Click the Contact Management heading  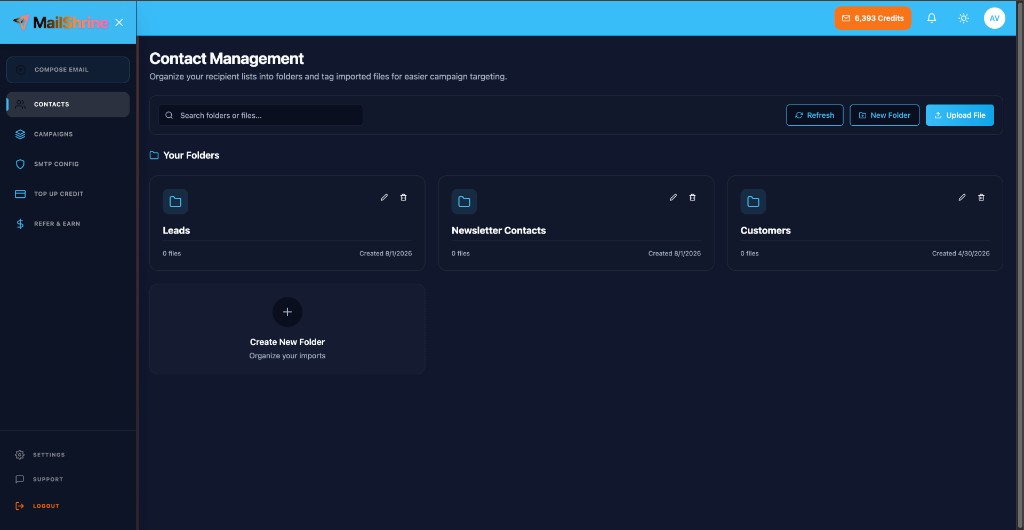coord(227,58)
